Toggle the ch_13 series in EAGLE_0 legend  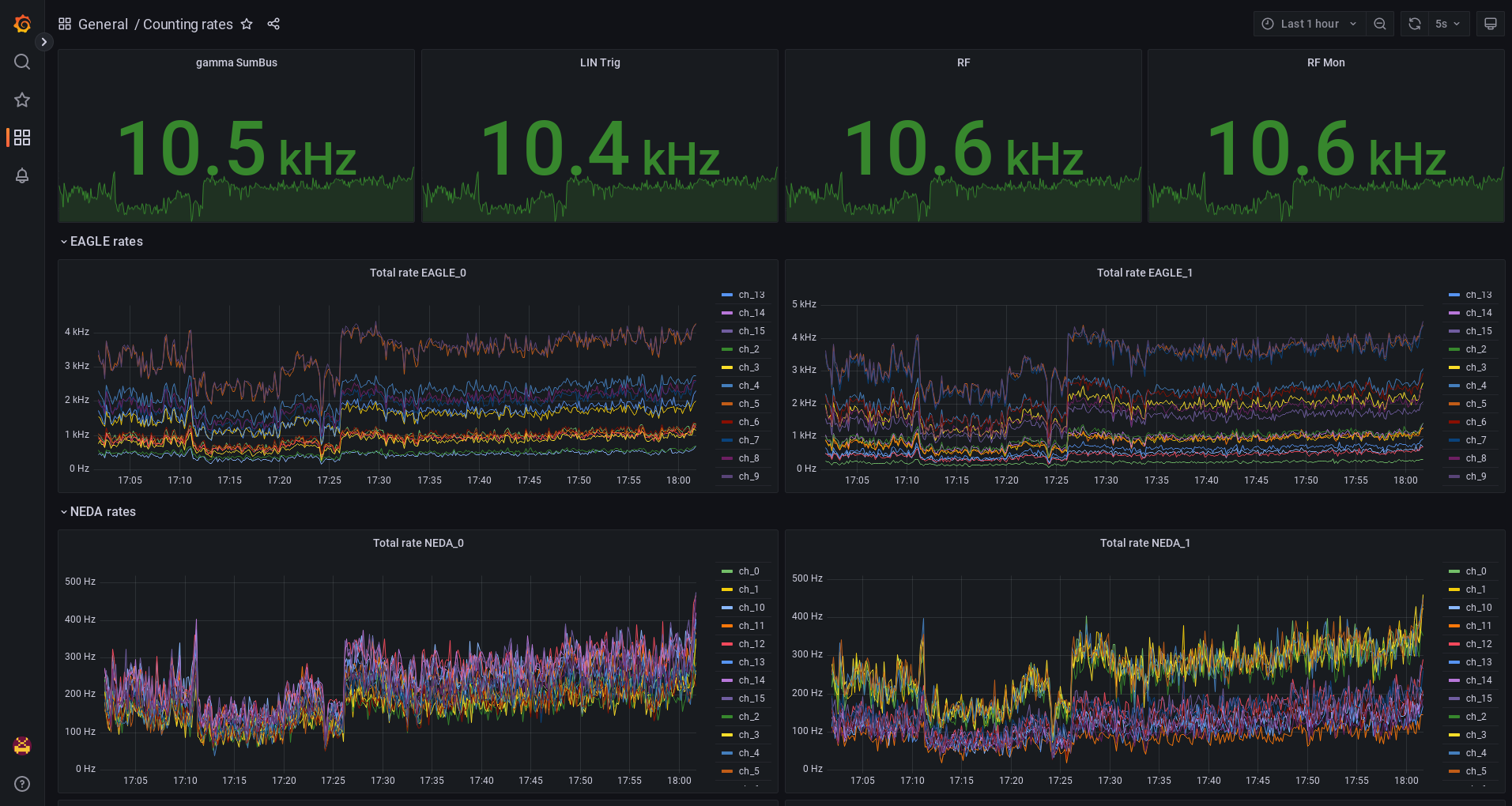[750, 294]
